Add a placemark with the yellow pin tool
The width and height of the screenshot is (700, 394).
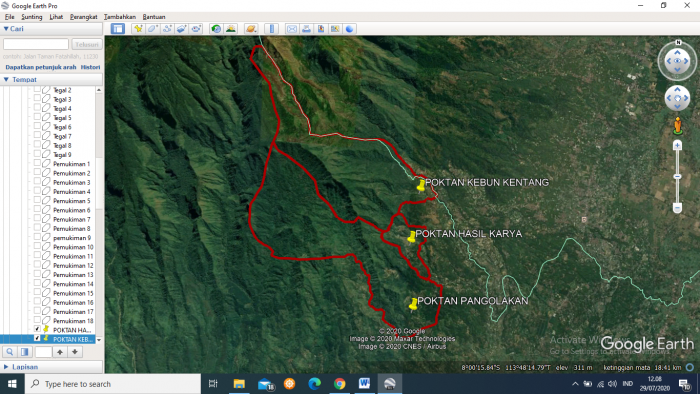click(x=138, y=29)
